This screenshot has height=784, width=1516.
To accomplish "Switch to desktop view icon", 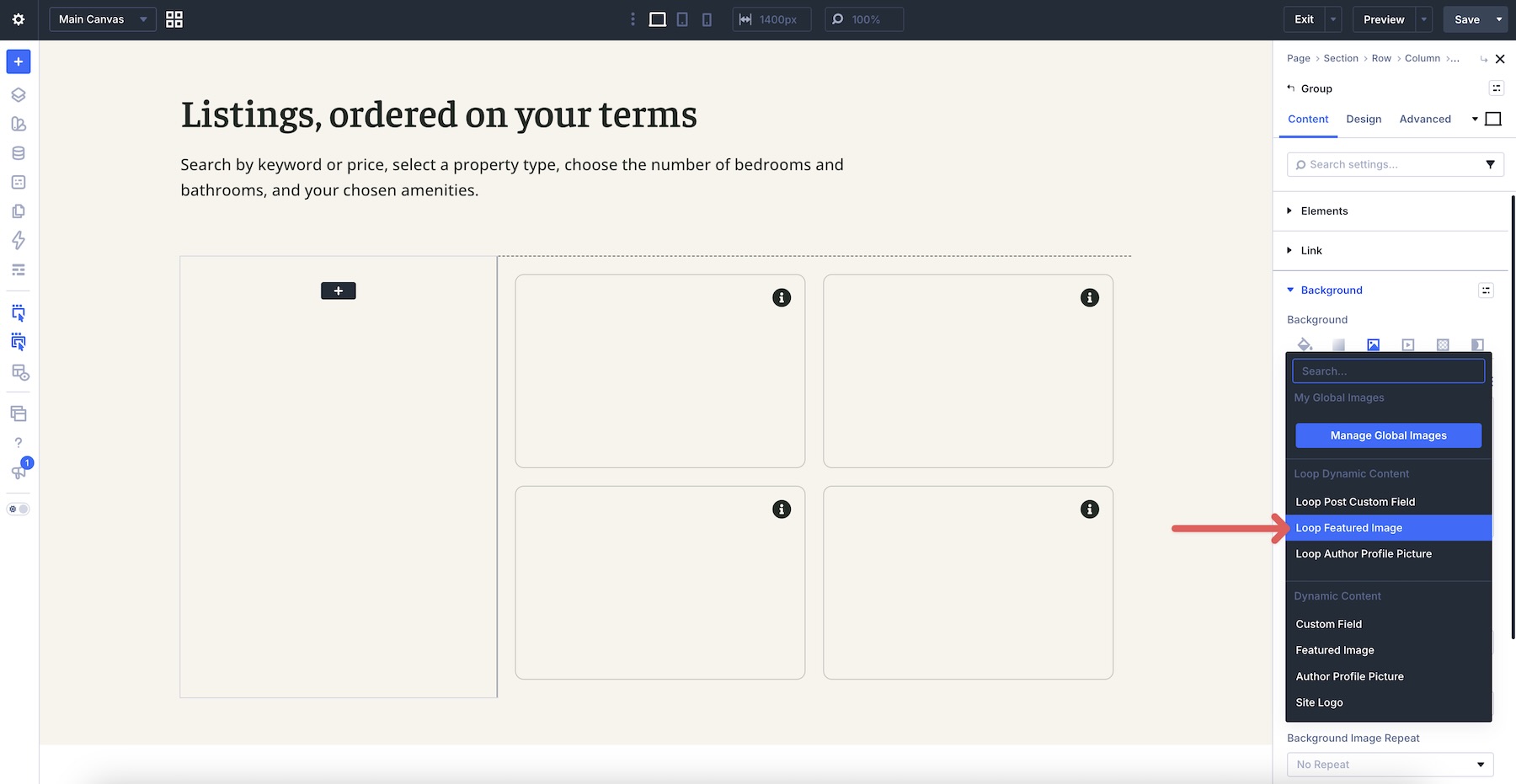I will click(658, 19).
